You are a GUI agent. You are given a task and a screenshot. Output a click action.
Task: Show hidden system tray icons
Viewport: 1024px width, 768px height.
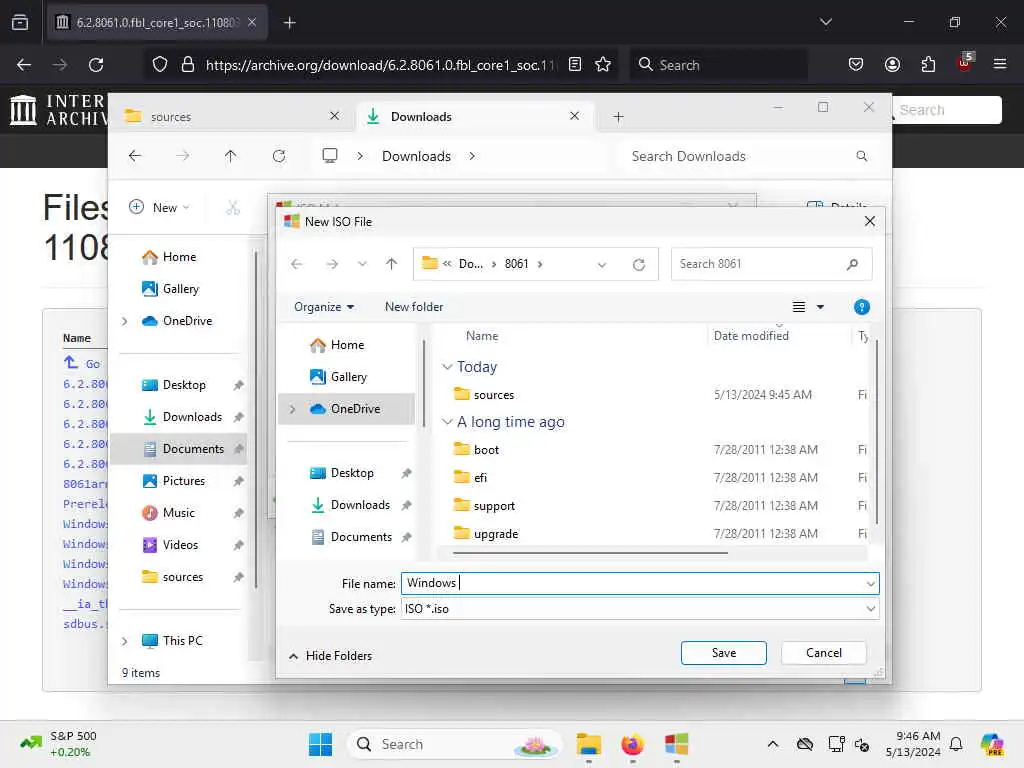(773, 744)
